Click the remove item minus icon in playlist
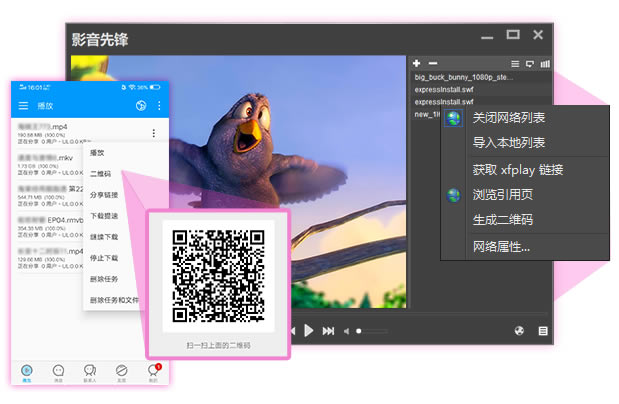The height and width of the screenshot is (404, 619). 432,63
